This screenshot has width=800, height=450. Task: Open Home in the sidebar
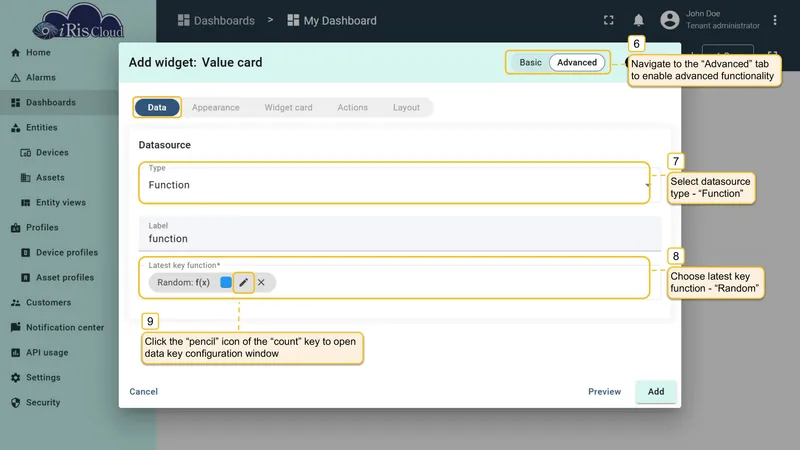point(31,53)
